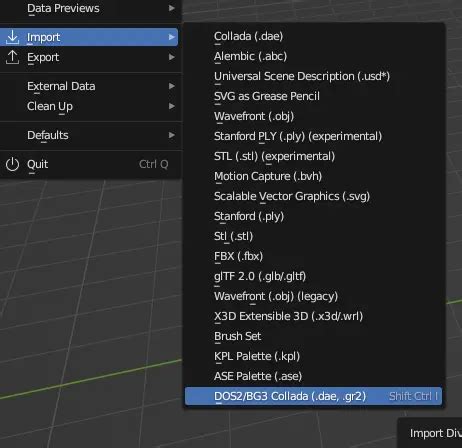
Task: Expand the Data Previews submenu arrow
Action: point(172,8)
